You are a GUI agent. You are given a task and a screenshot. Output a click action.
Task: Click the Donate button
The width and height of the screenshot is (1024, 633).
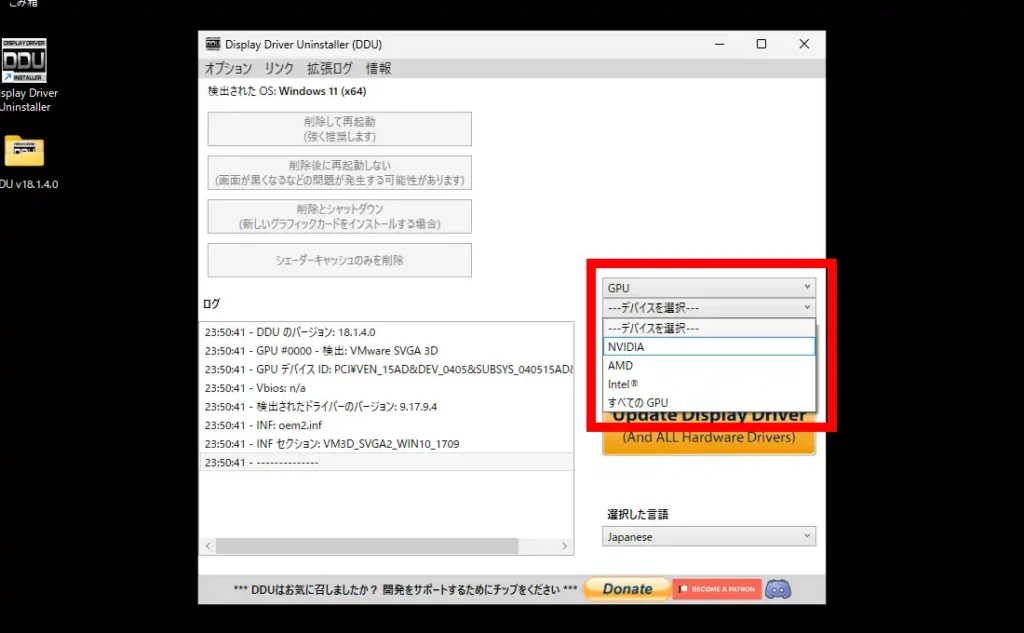626,590
